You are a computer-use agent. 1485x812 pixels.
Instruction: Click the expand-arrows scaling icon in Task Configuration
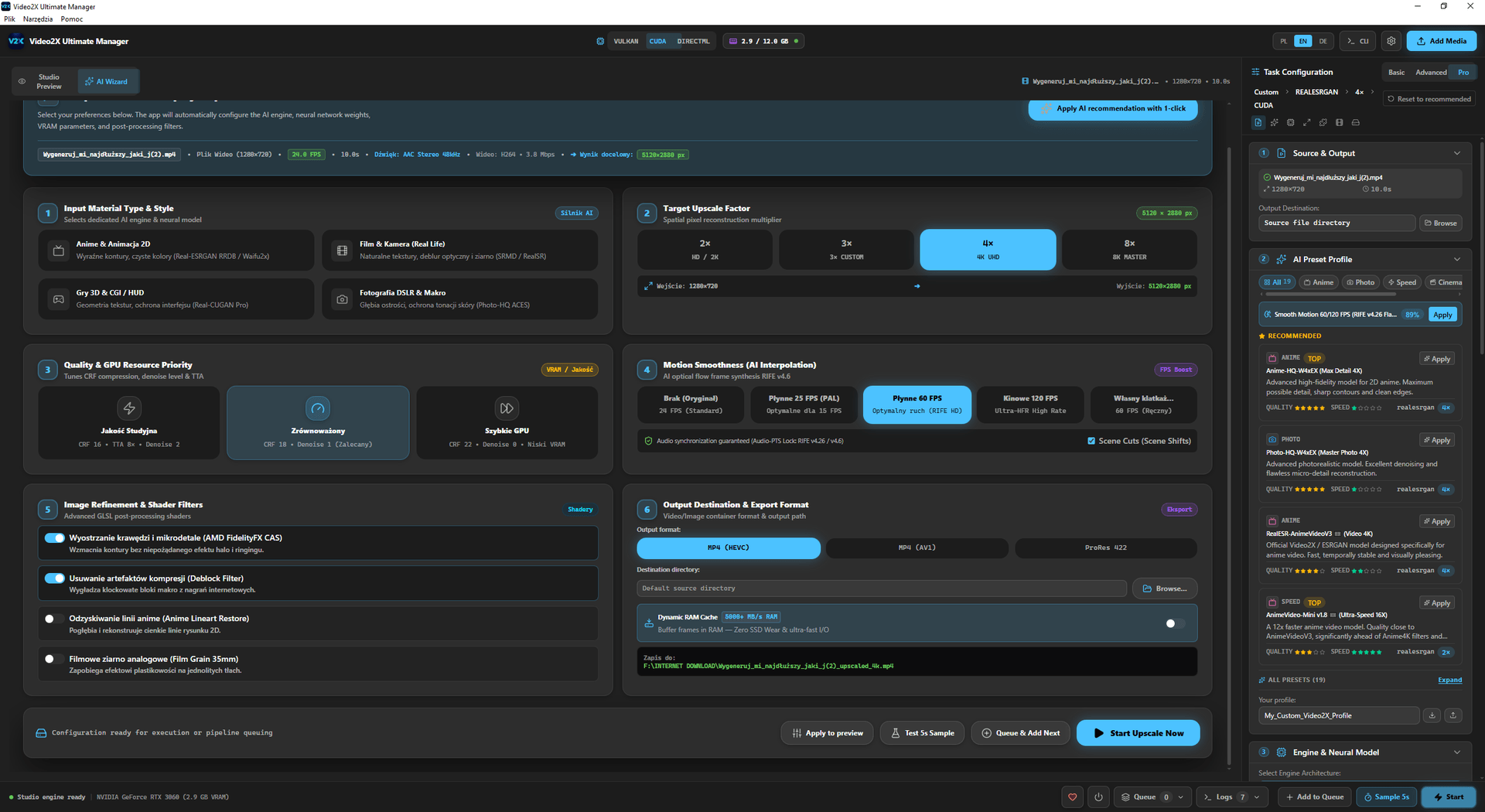1307,122
